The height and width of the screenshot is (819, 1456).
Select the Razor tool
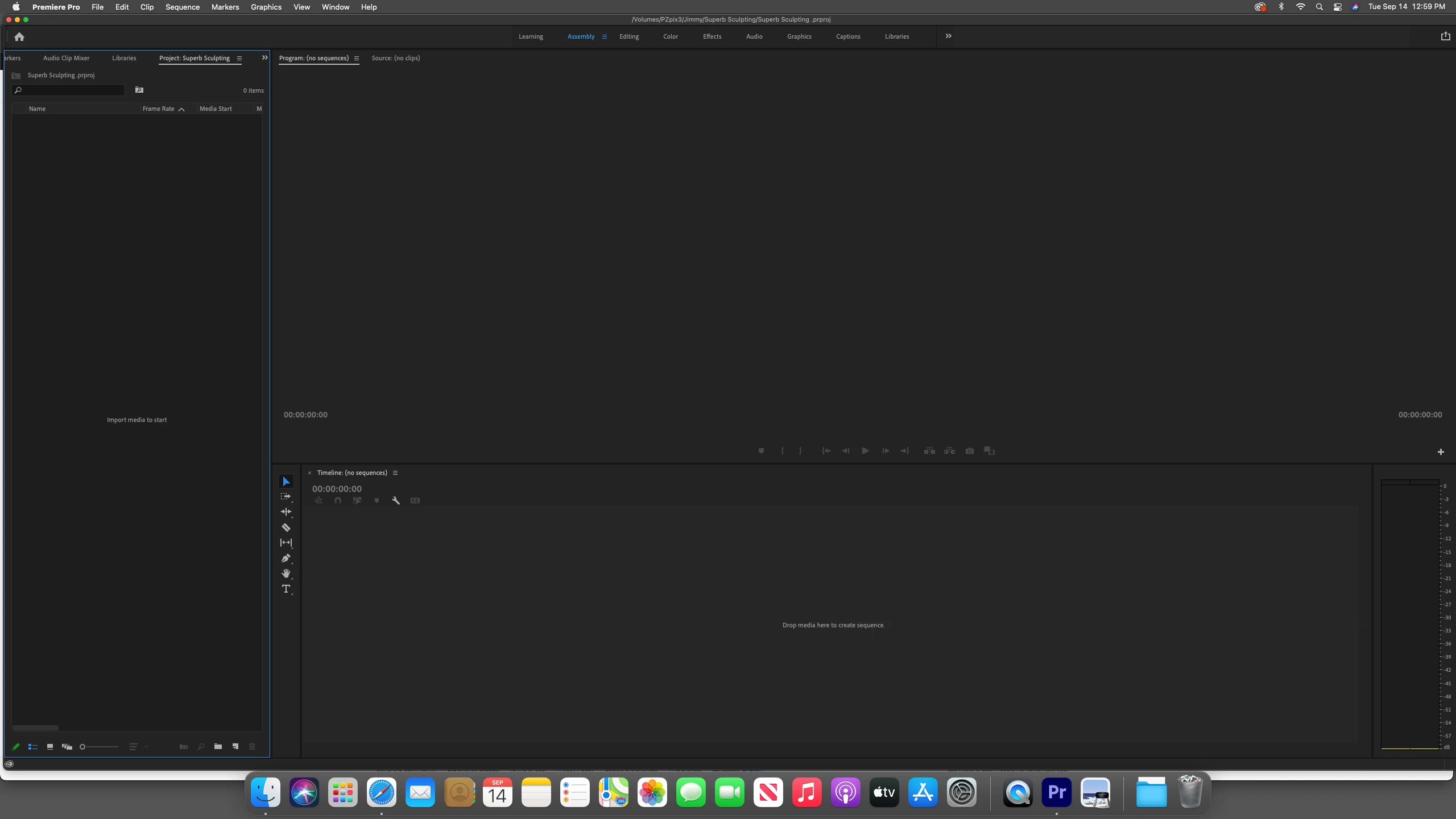click(x=286, y=527)
